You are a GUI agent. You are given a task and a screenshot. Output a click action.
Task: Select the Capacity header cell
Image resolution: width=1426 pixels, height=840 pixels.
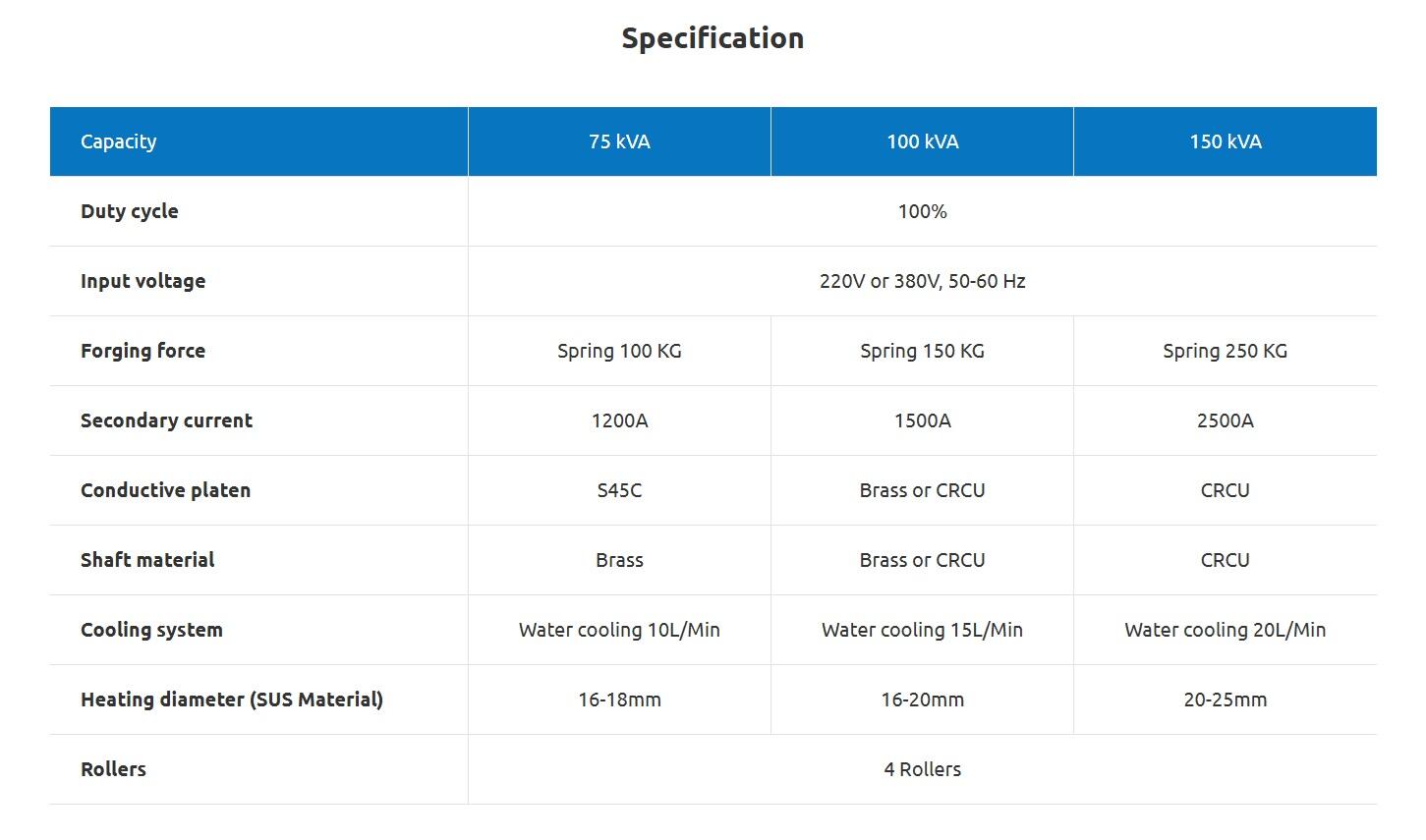(118, 141)
